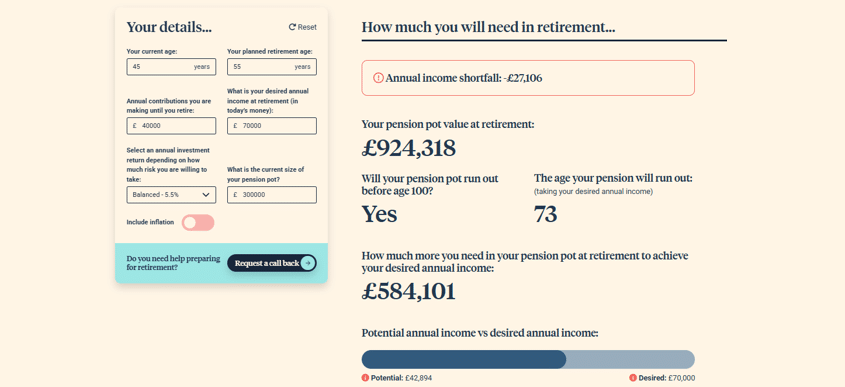845x387 pixels.
Task: Click the Request a call back button
Action: [272, 263]
